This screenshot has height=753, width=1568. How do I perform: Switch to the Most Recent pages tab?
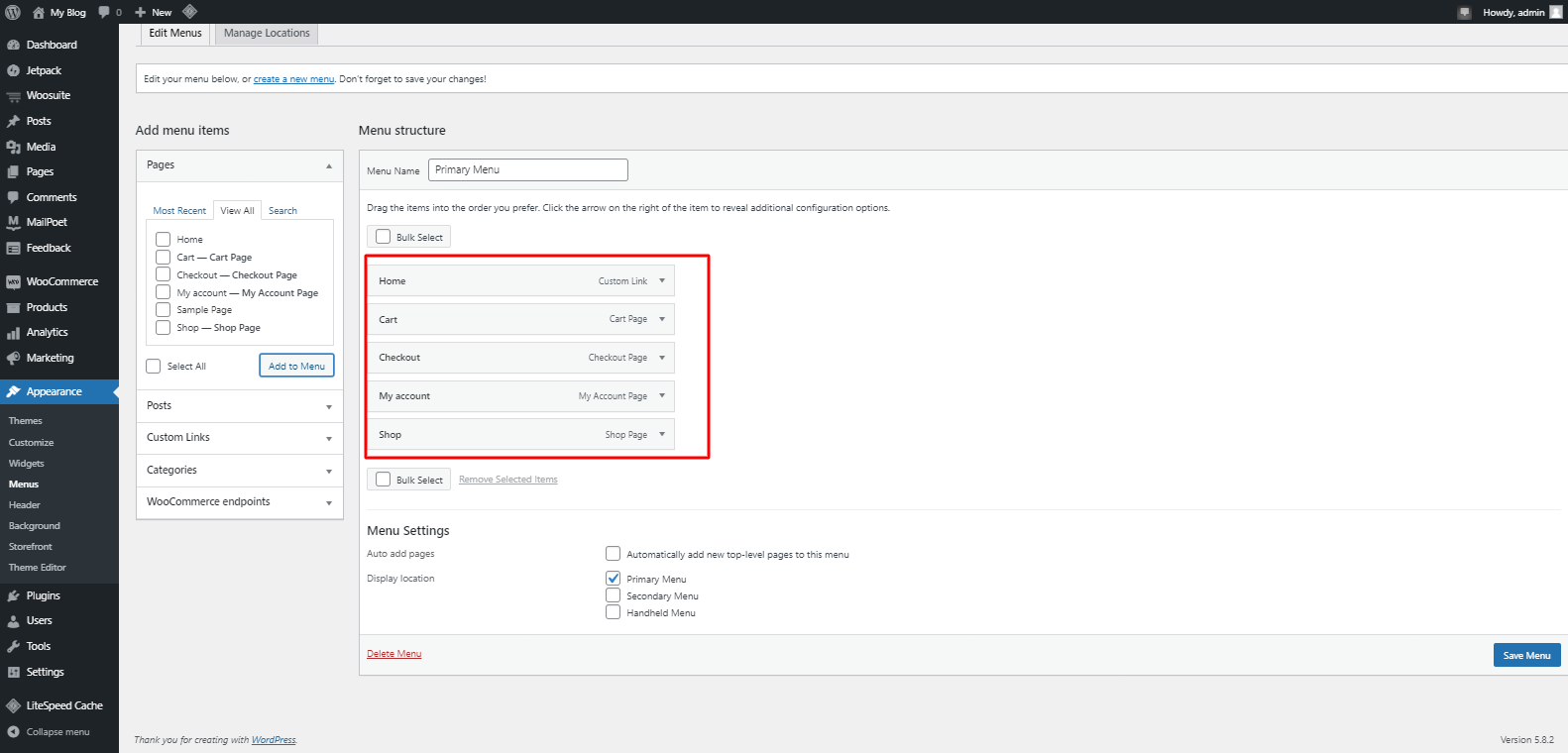pos(179,211)
